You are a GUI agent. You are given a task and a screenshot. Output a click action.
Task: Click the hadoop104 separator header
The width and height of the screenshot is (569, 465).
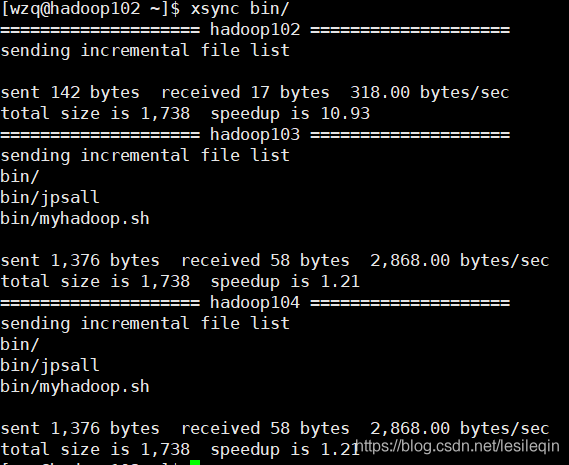(255, 303)
